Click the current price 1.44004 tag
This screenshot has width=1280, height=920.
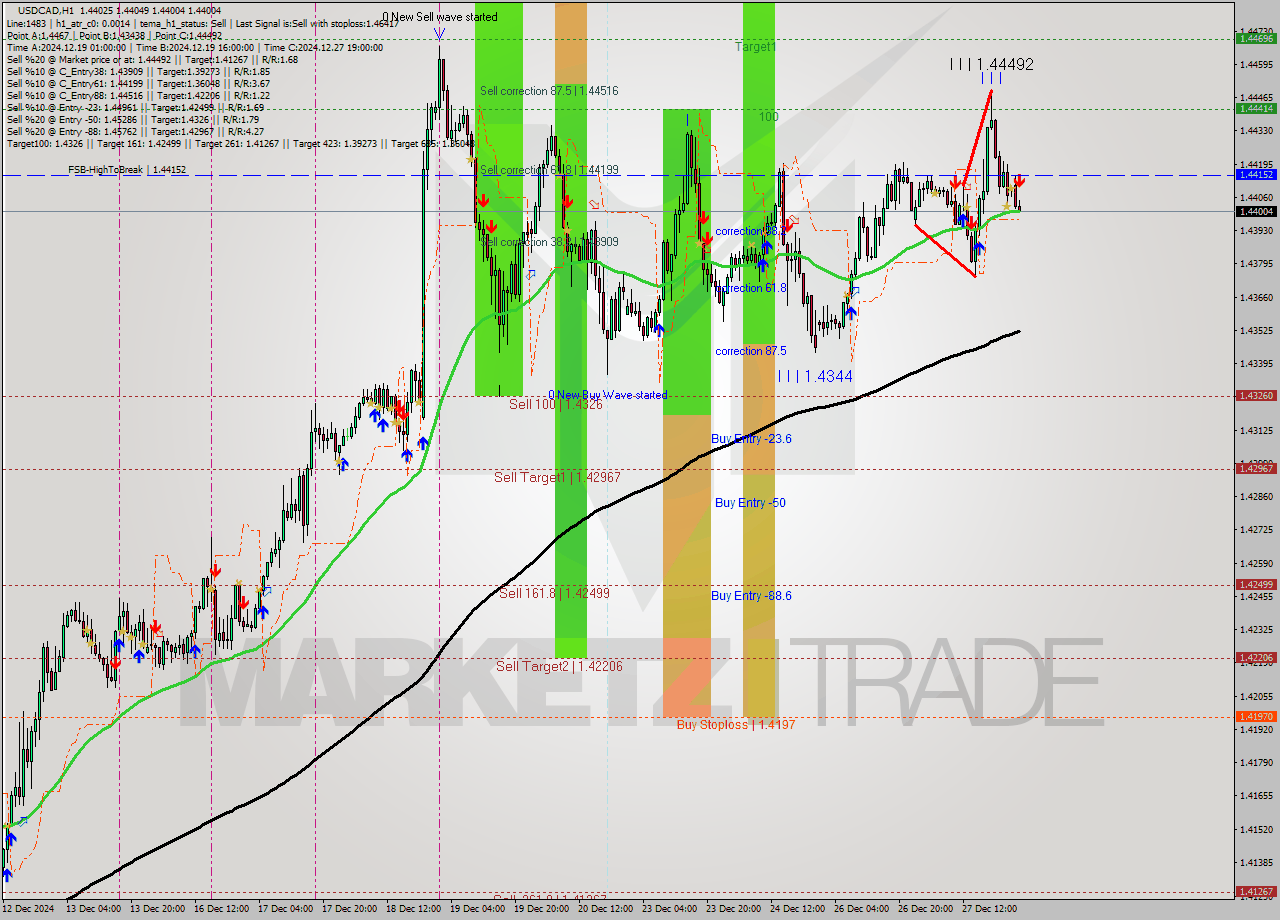click(x=1255, y=211)
